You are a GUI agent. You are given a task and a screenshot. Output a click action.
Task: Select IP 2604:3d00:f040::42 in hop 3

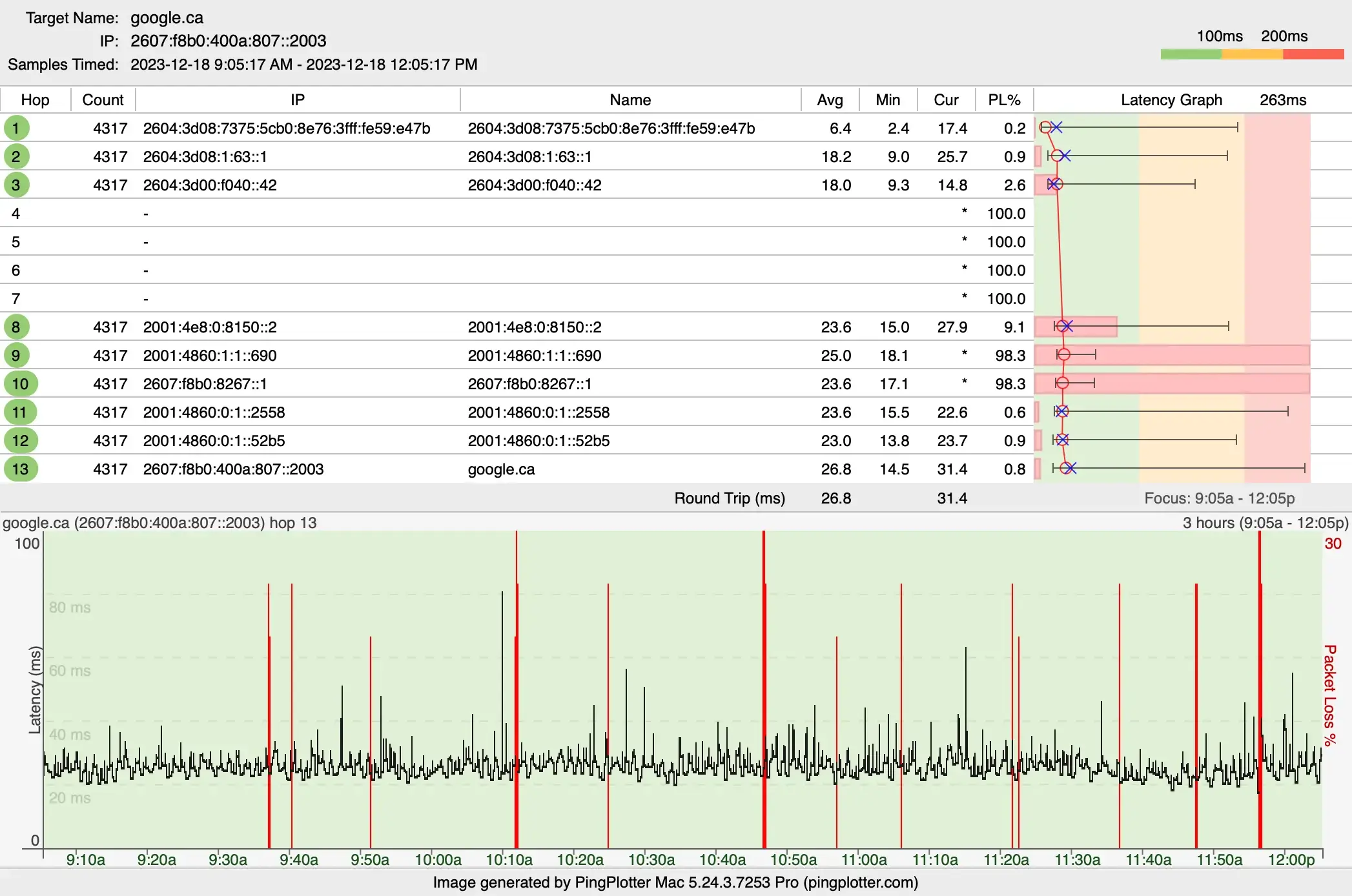pos(210,185)
